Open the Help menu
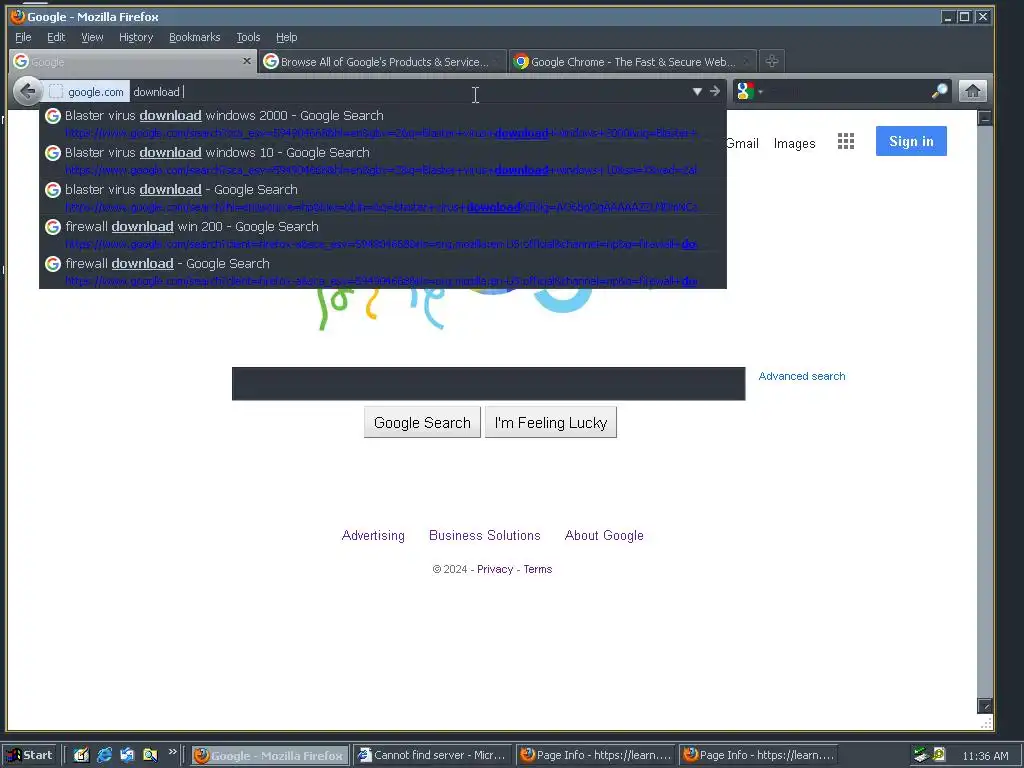The width and height of the screenshot is (1024, 768). pos(286,37)
